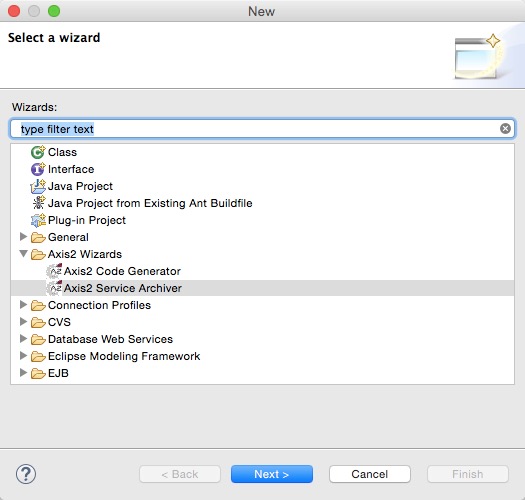Click the Next > button
The image size is (525, 500).
(272, 474)
